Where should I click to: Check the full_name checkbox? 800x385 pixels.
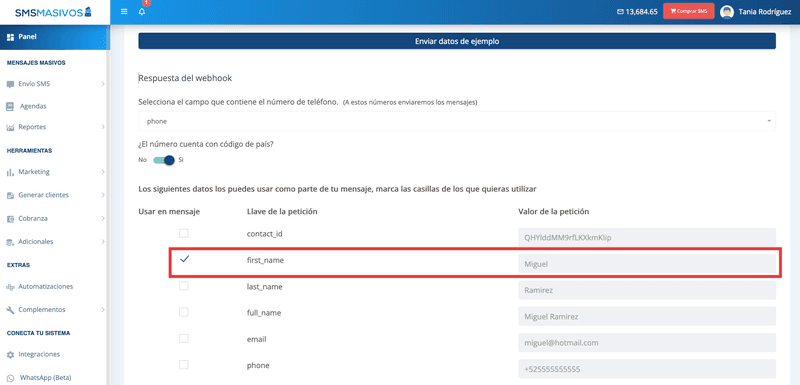click(184, 312)
